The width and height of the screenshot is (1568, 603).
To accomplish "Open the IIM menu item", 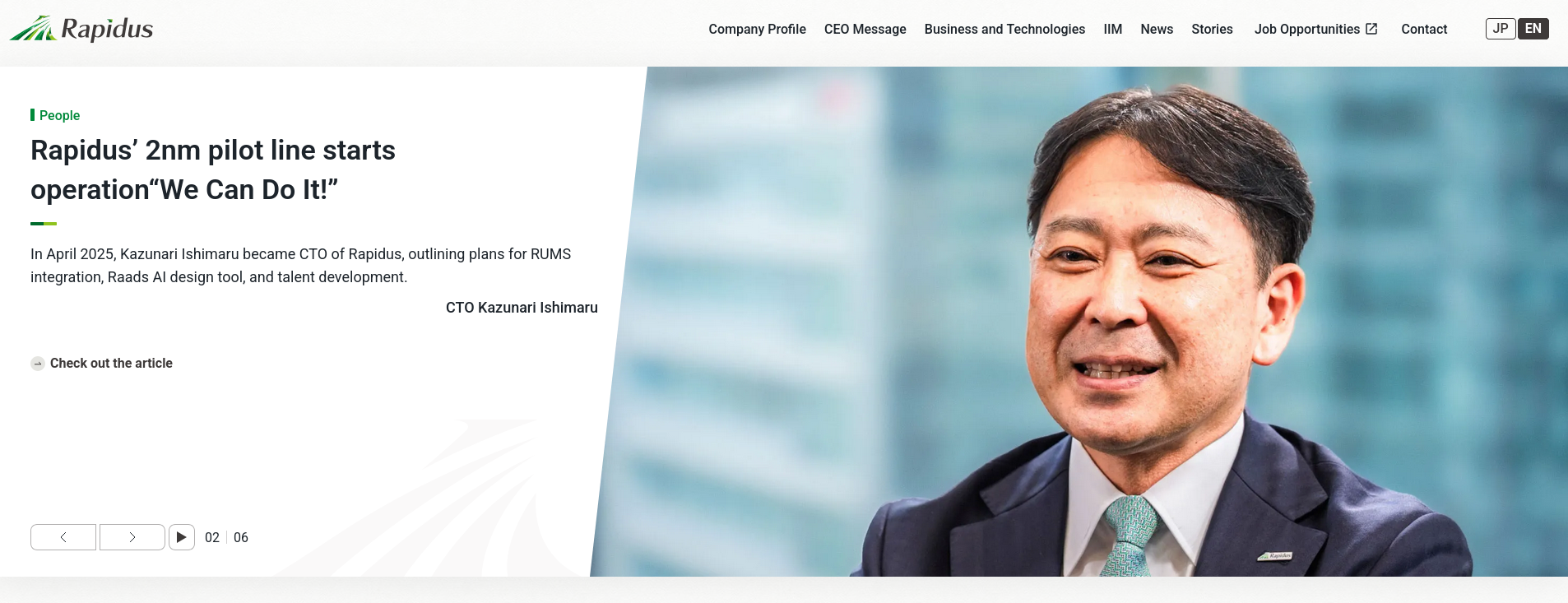I will [x=1112, y=29].
